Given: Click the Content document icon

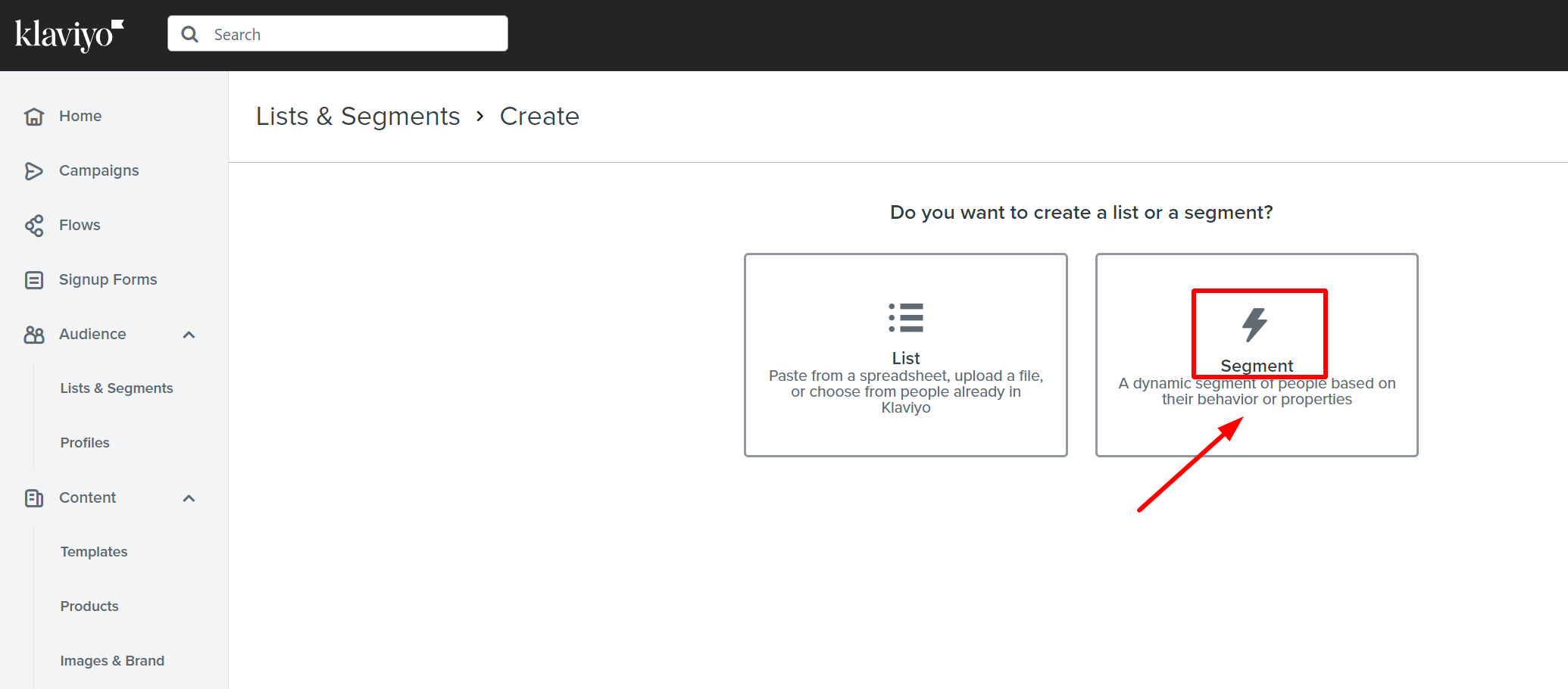Looking at the screenshot, I should click(34, 498).
